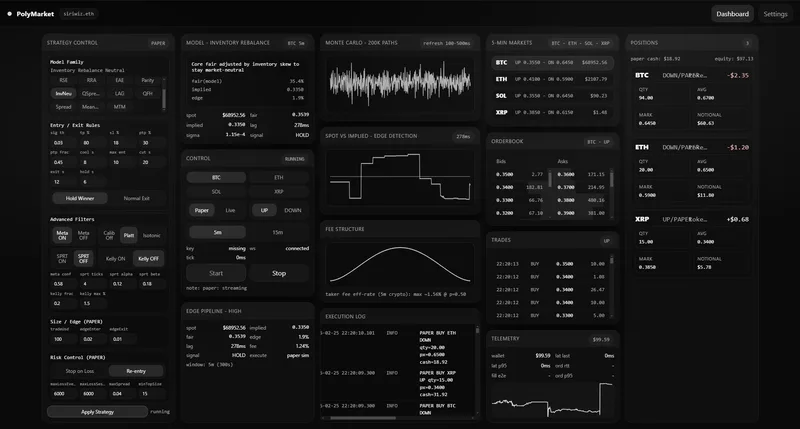This screenshot has height=429, width=800.
Task: Open the Settings tab
Action: (x=775, y=14)
